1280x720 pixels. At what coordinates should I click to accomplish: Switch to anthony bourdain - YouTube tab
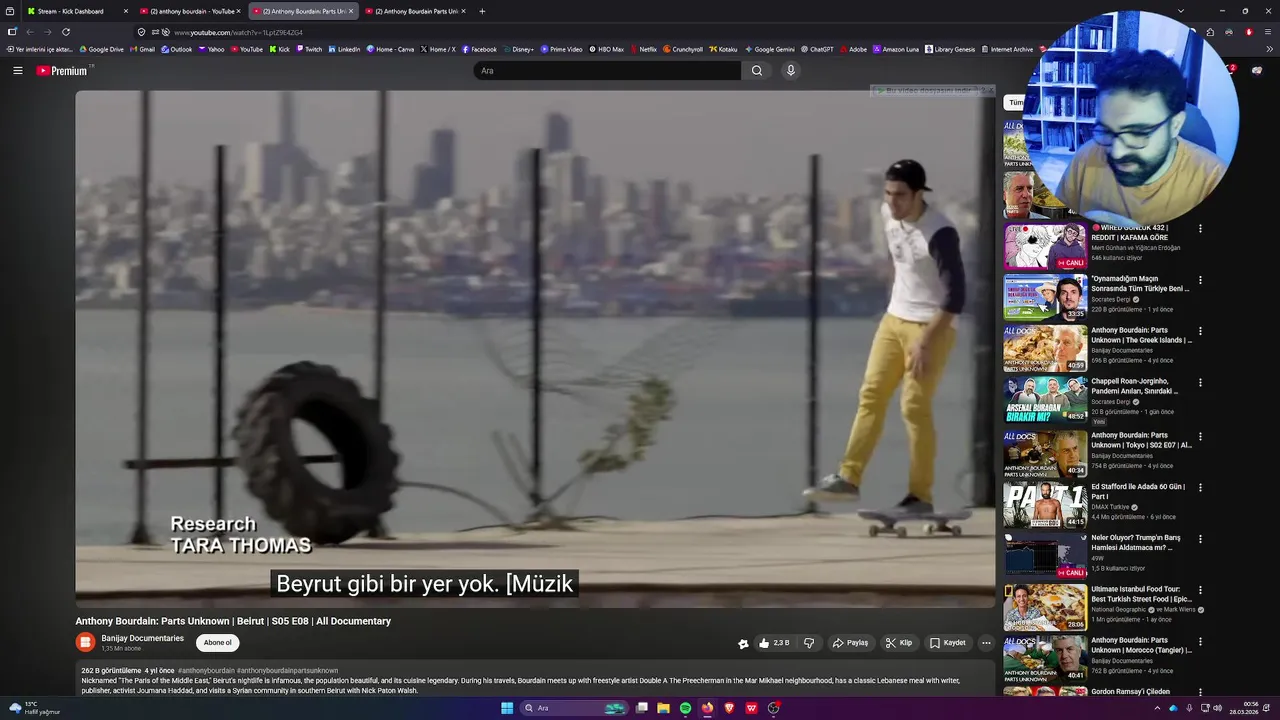[x=191, y=11]
